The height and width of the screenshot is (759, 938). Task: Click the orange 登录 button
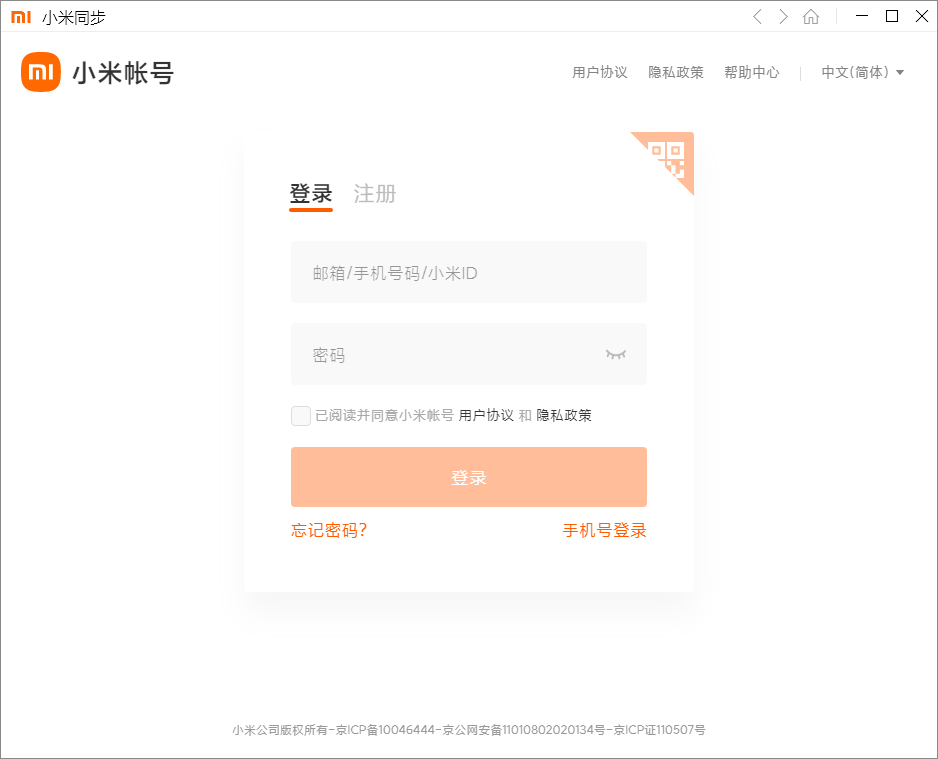[x=469, y=477]
